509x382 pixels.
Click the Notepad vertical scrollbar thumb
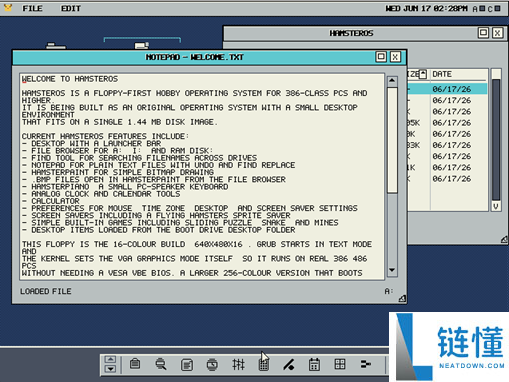(x=392, y=140)
